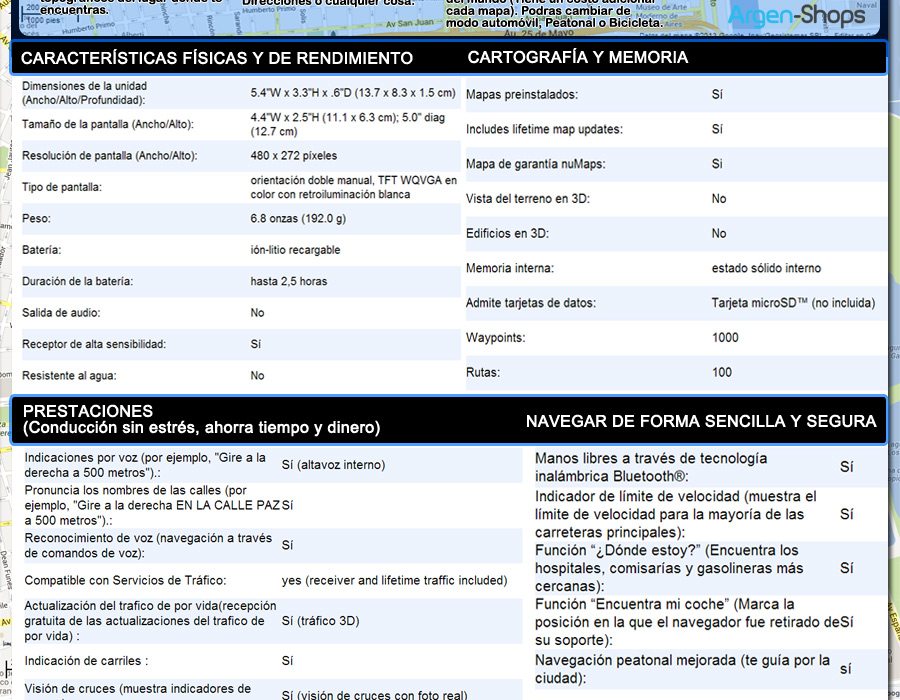This screenshot has width=900, height=700.
Task: Click the "No" value for Salida de audio
Action: click(257, 313)
